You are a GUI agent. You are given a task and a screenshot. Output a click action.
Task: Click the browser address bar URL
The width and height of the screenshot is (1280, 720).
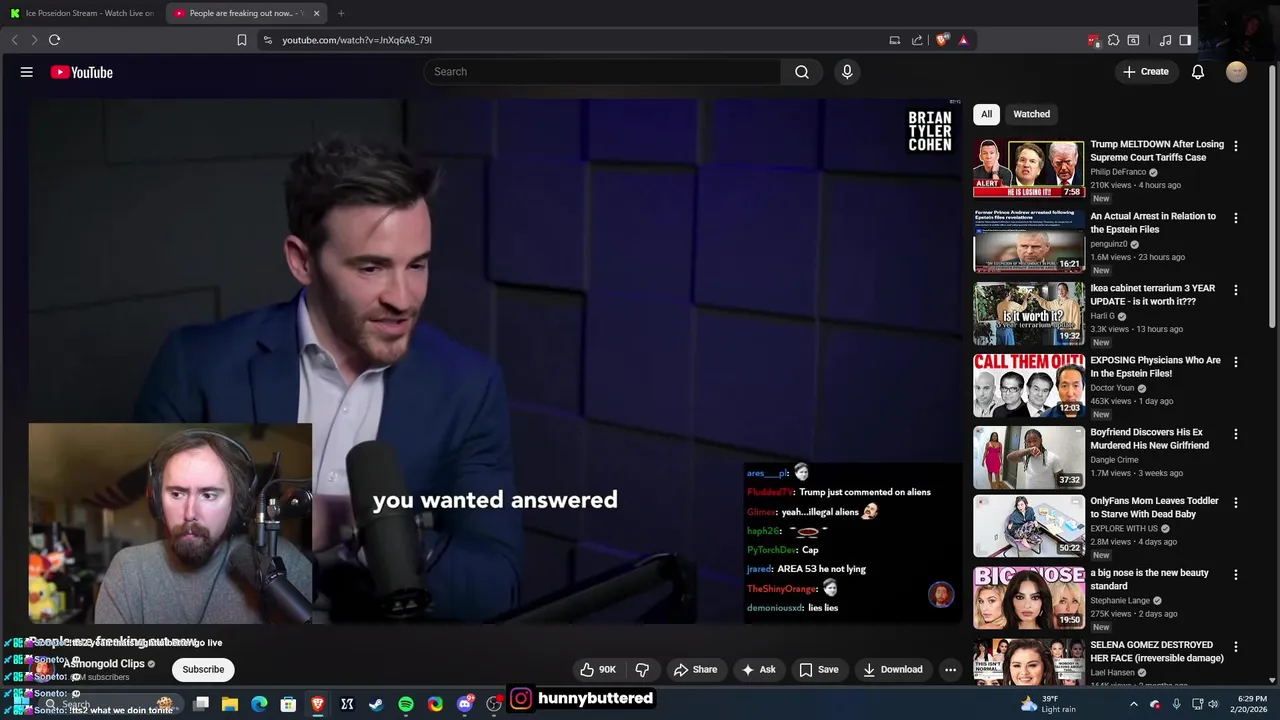pos(357,40)
